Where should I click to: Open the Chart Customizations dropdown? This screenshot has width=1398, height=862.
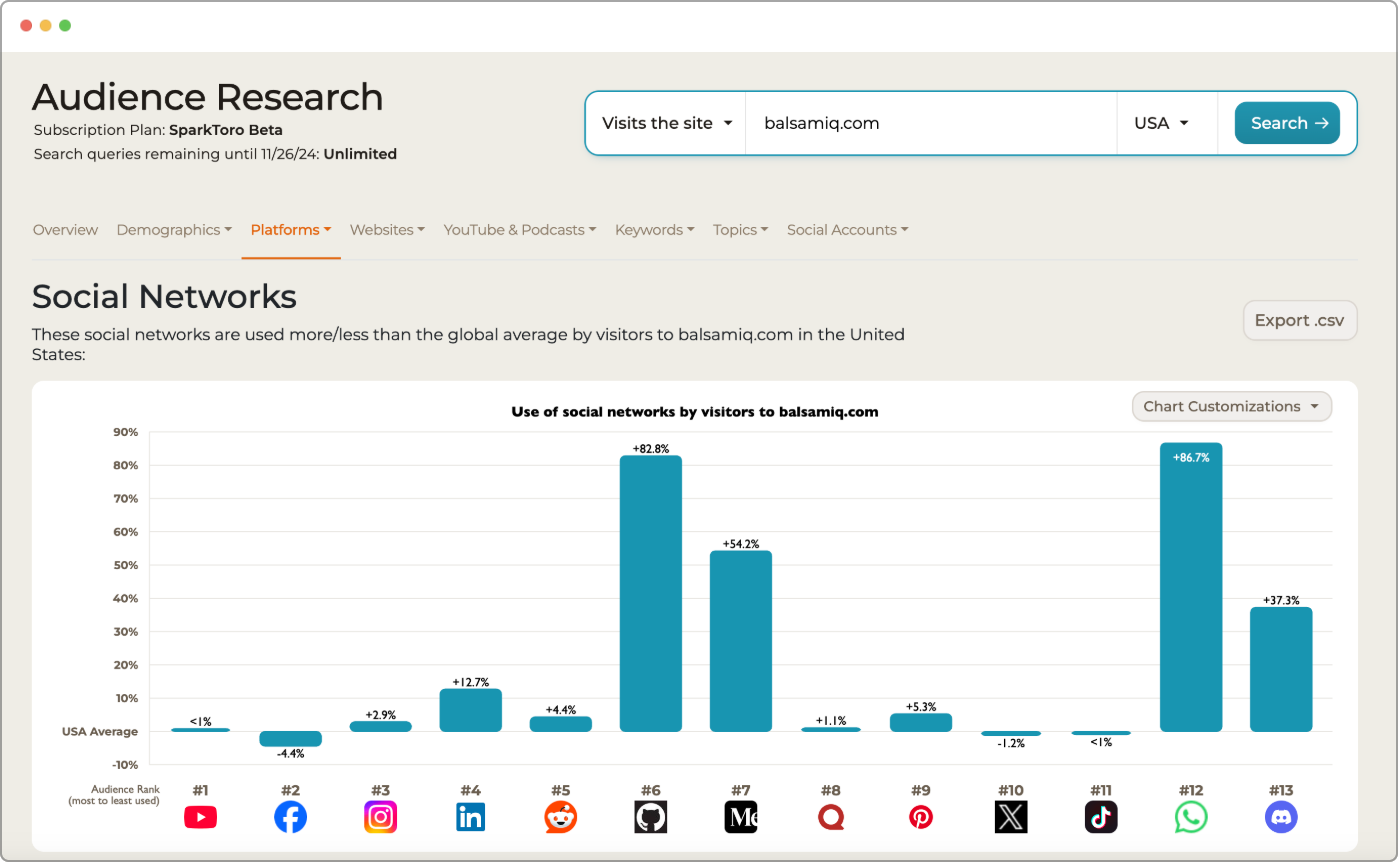pyautogui.click(x=1231, y=406)
